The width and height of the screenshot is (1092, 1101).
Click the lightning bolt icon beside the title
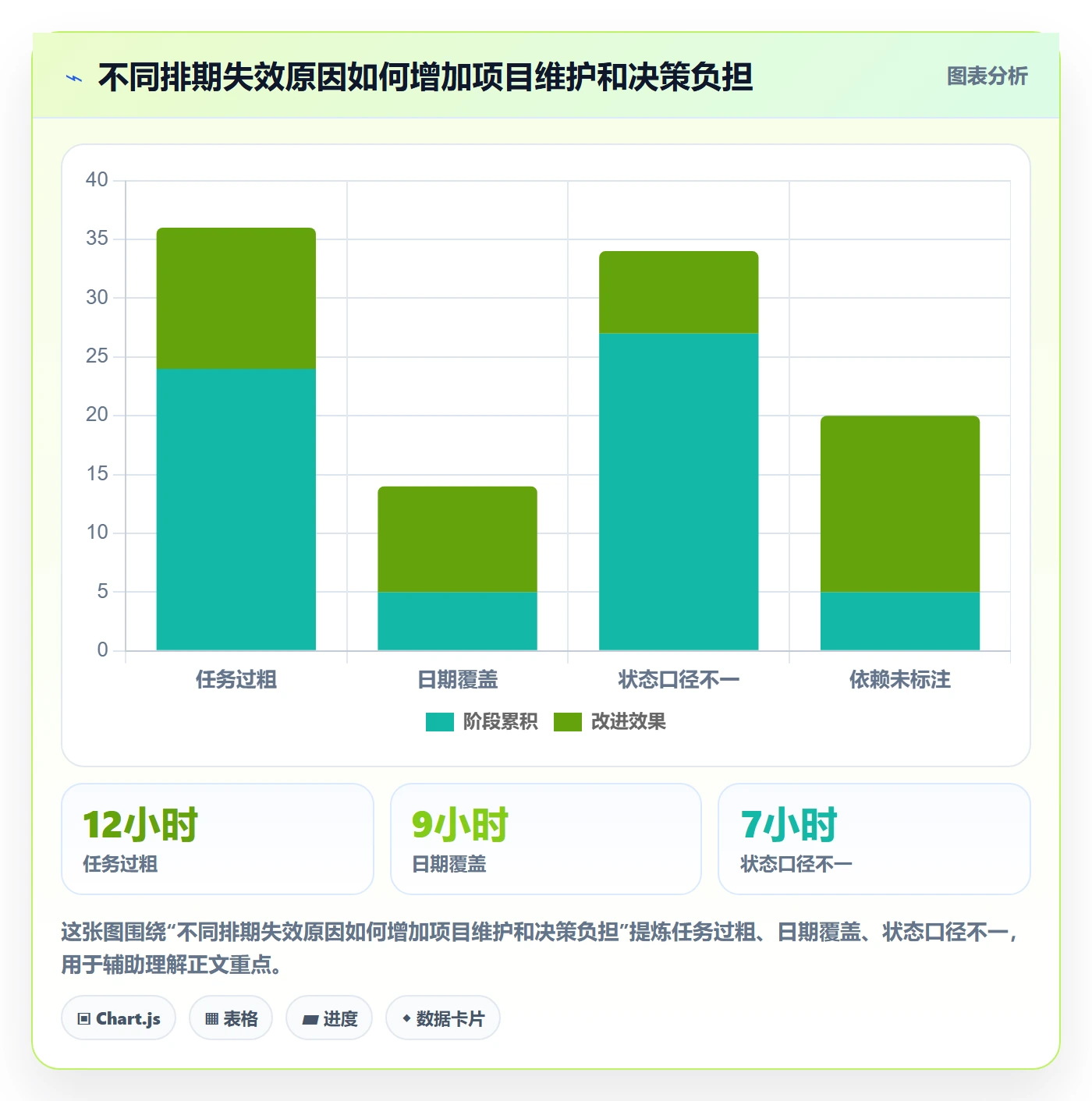coord(74,78)
